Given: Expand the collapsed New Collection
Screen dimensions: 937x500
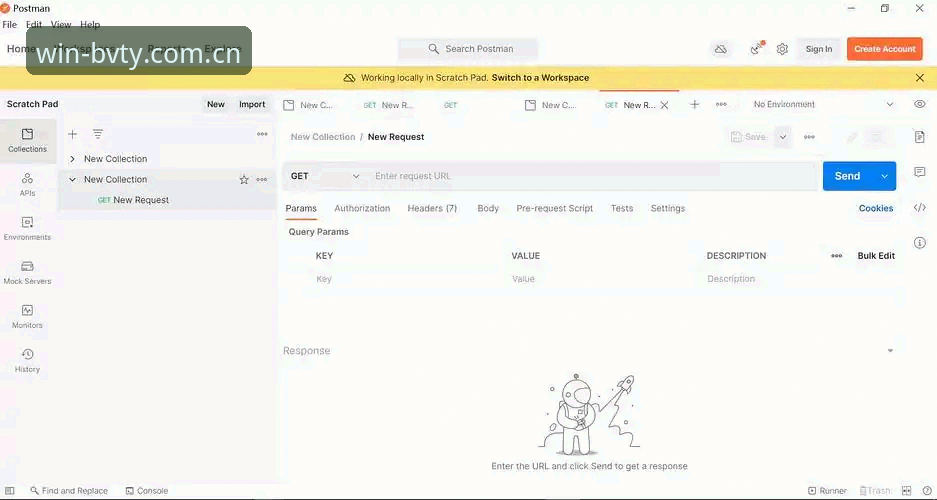Looking at the screenshot, I should click(72, 159).
